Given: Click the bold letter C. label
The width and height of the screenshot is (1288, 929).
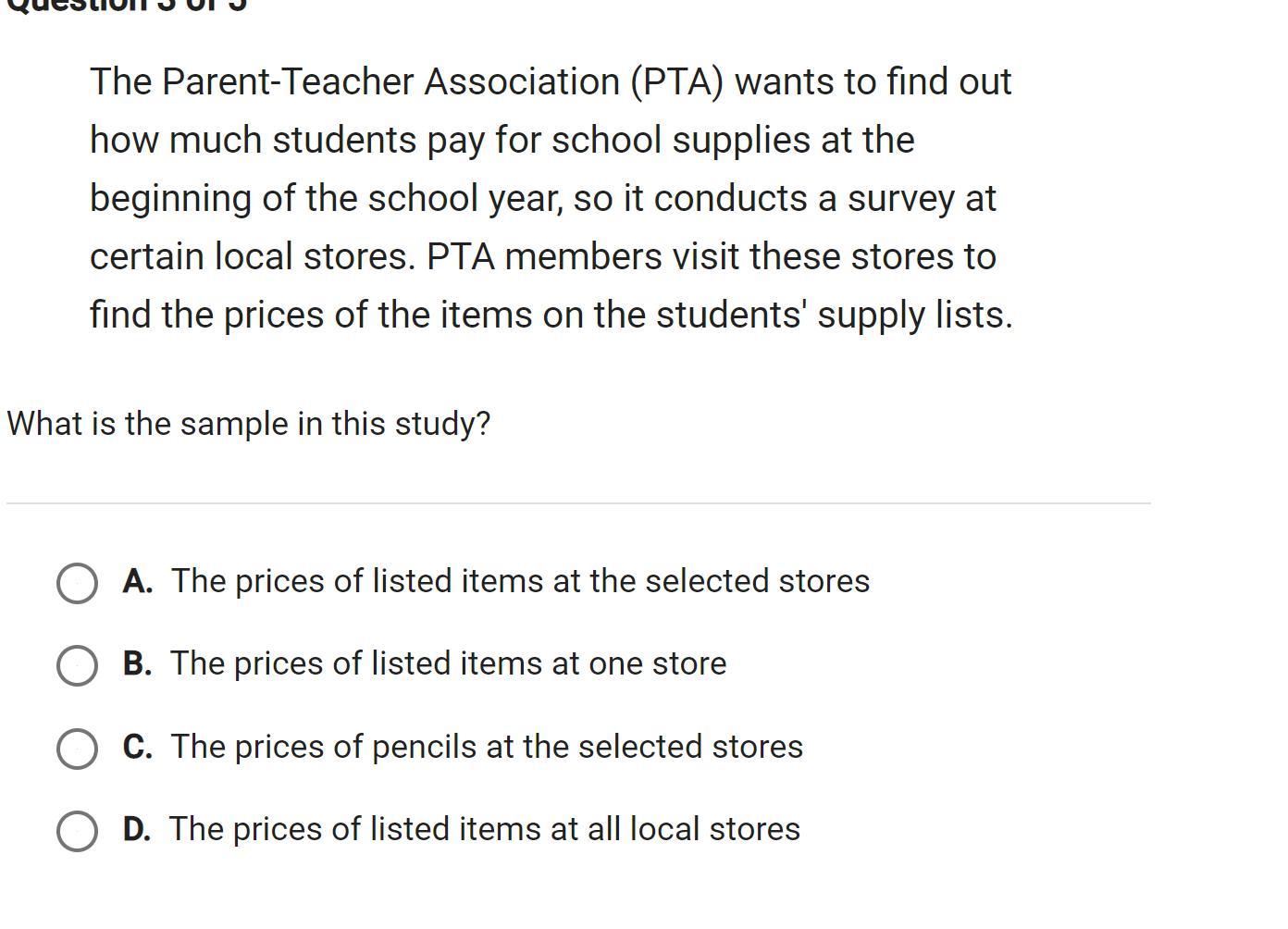Looking at the screenshot, I should [x=138, y=747].
